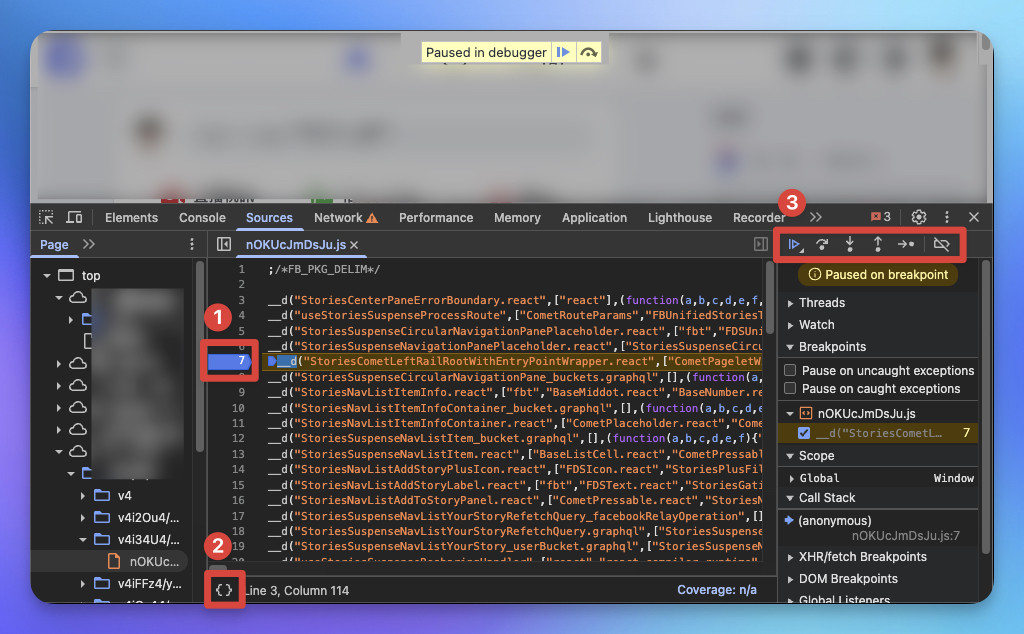Screen dimensions: 1024x634
Task: Deactivate breakpoints using the toolbar icon
Action: pyautogui.click(x=941, y=244)
